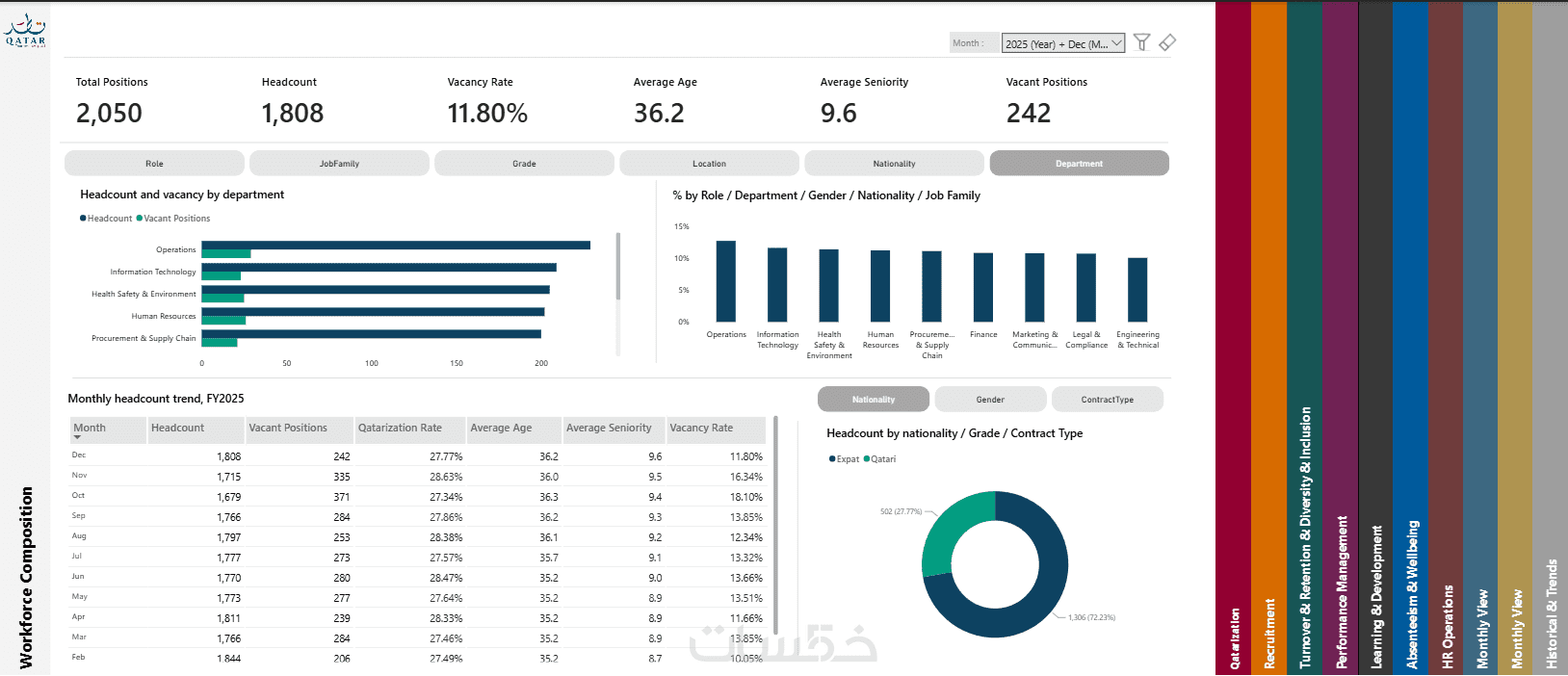Click the filter funnel icon
This screenshot has width=1568, height=676.
[1141, 42]
